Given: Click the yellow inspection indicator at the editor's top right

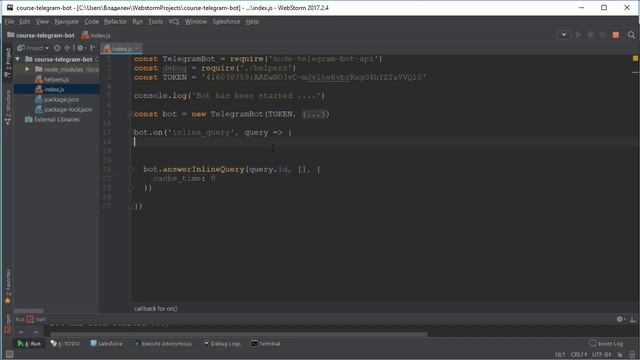Looking at the screenshot, I should coord(636,58).
